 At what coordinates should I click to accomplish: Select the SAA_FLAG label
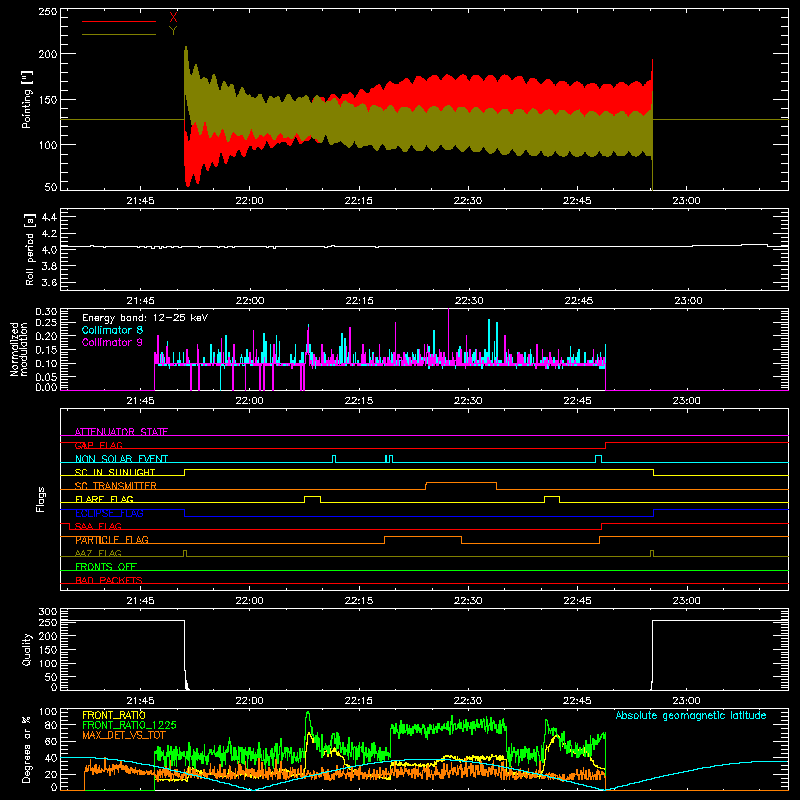(98, 526)
